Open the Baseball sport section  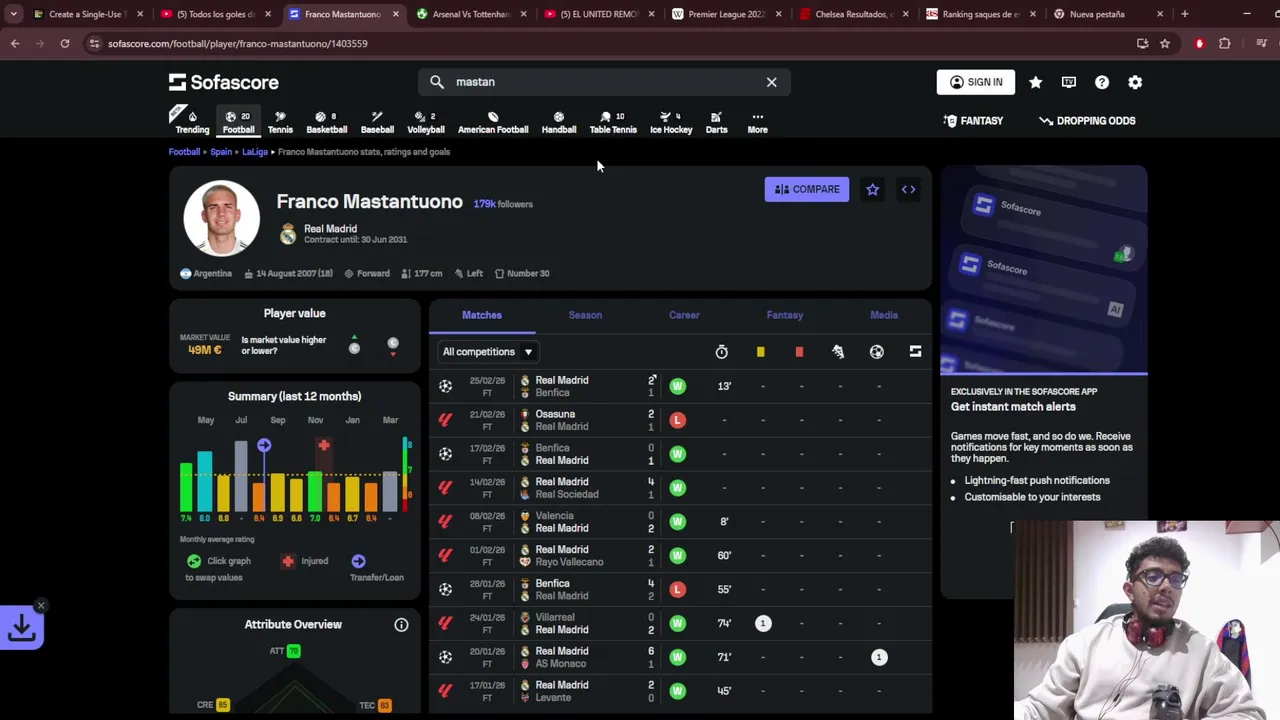377,121
